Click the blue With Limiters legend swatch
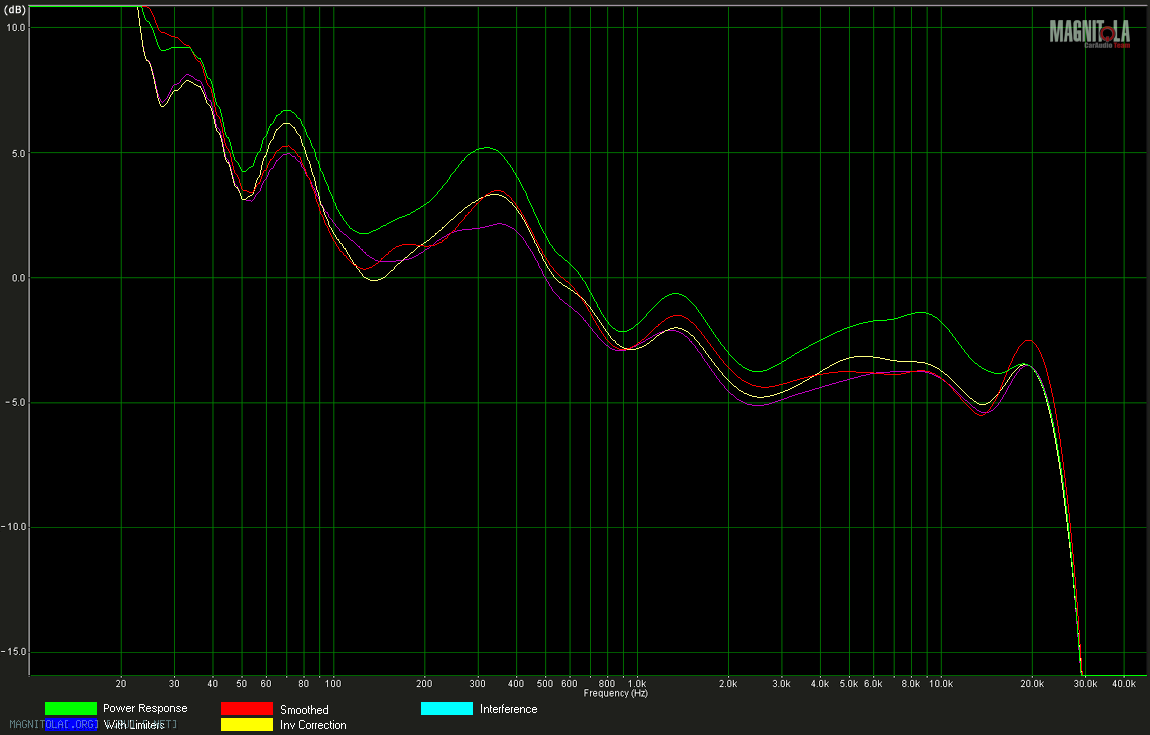 click(70, 725)
